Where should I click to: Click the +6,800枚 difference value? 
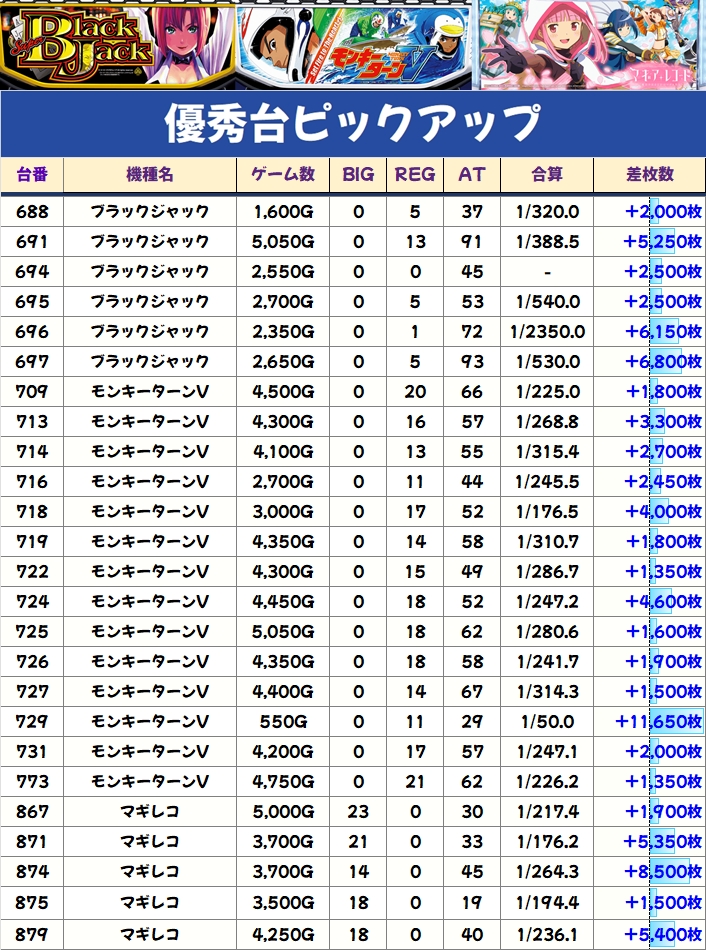663,362
